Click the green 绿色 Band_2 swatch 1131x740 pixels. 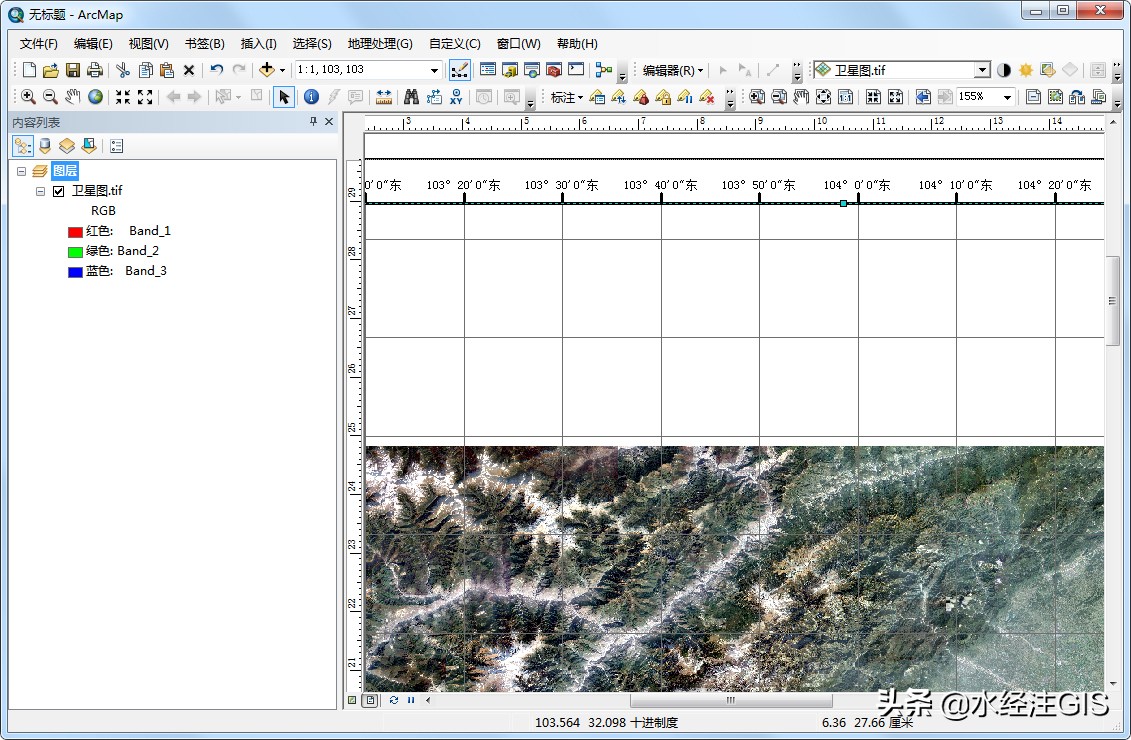(75, 252)
